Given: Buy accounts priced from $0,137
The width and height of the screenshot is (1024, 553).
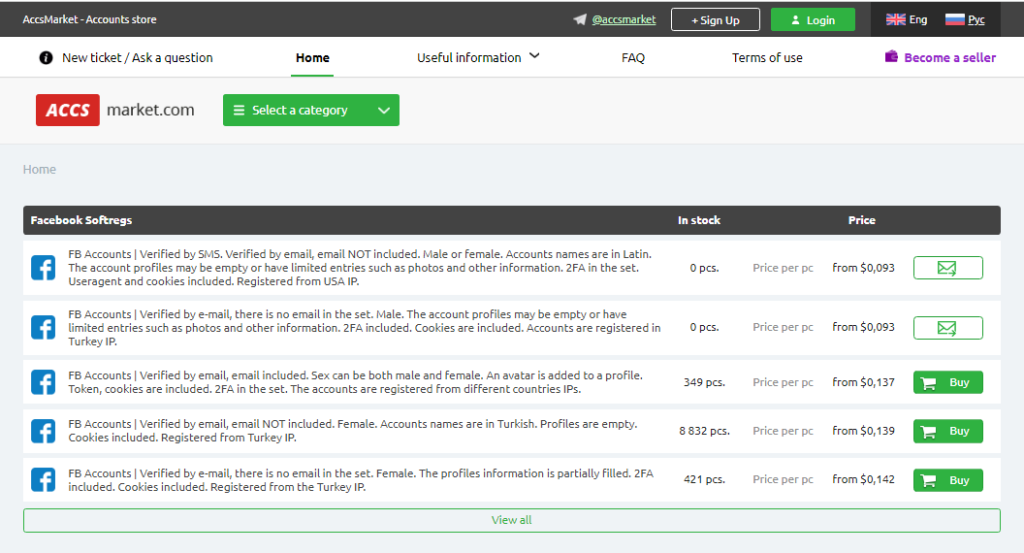Looking at the screenshot, I should [948, 383].
